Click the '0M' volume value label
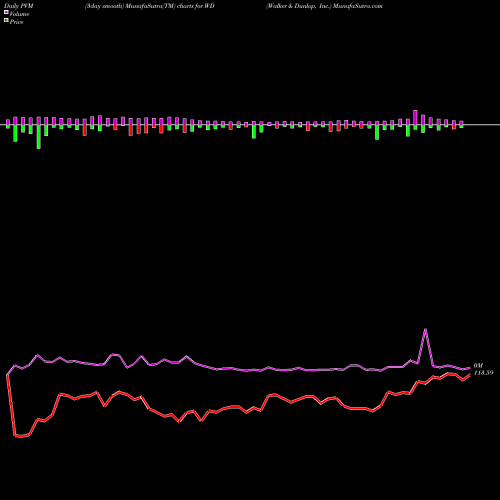 point(478,366)
